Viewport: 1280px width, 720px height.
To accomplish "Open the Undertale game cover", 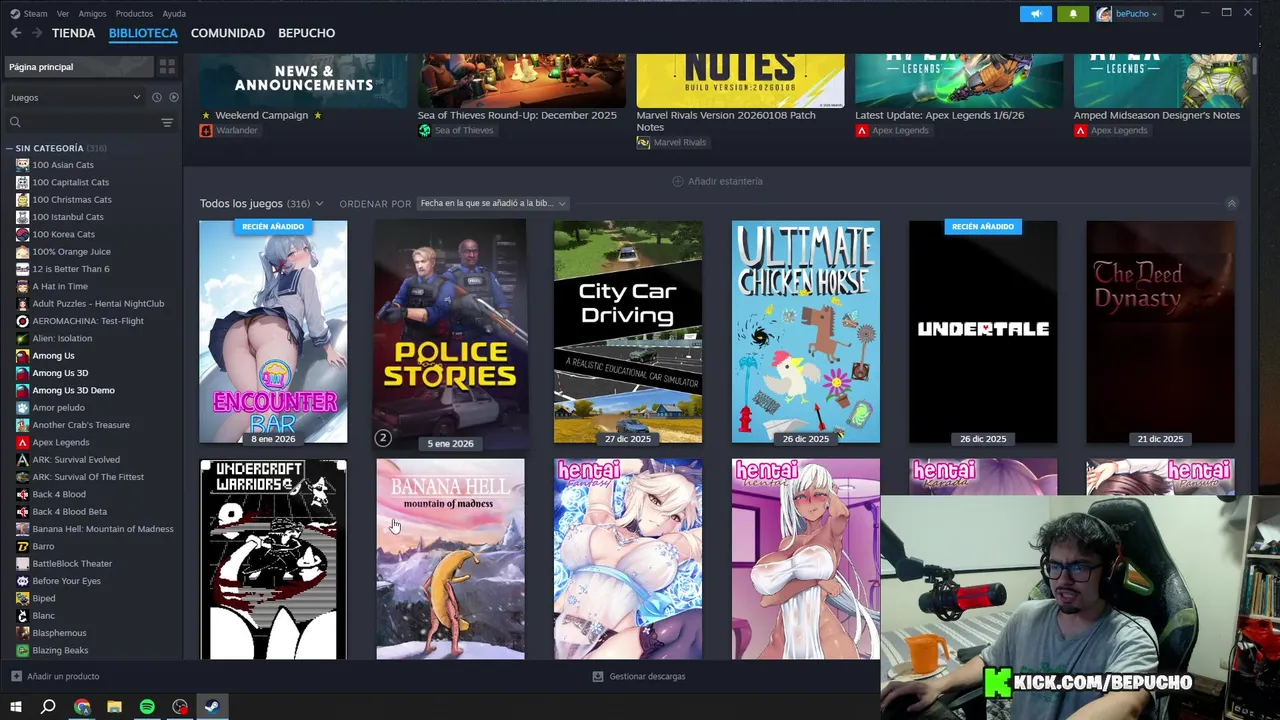I will pyautogui.click(x=983, y=332).
